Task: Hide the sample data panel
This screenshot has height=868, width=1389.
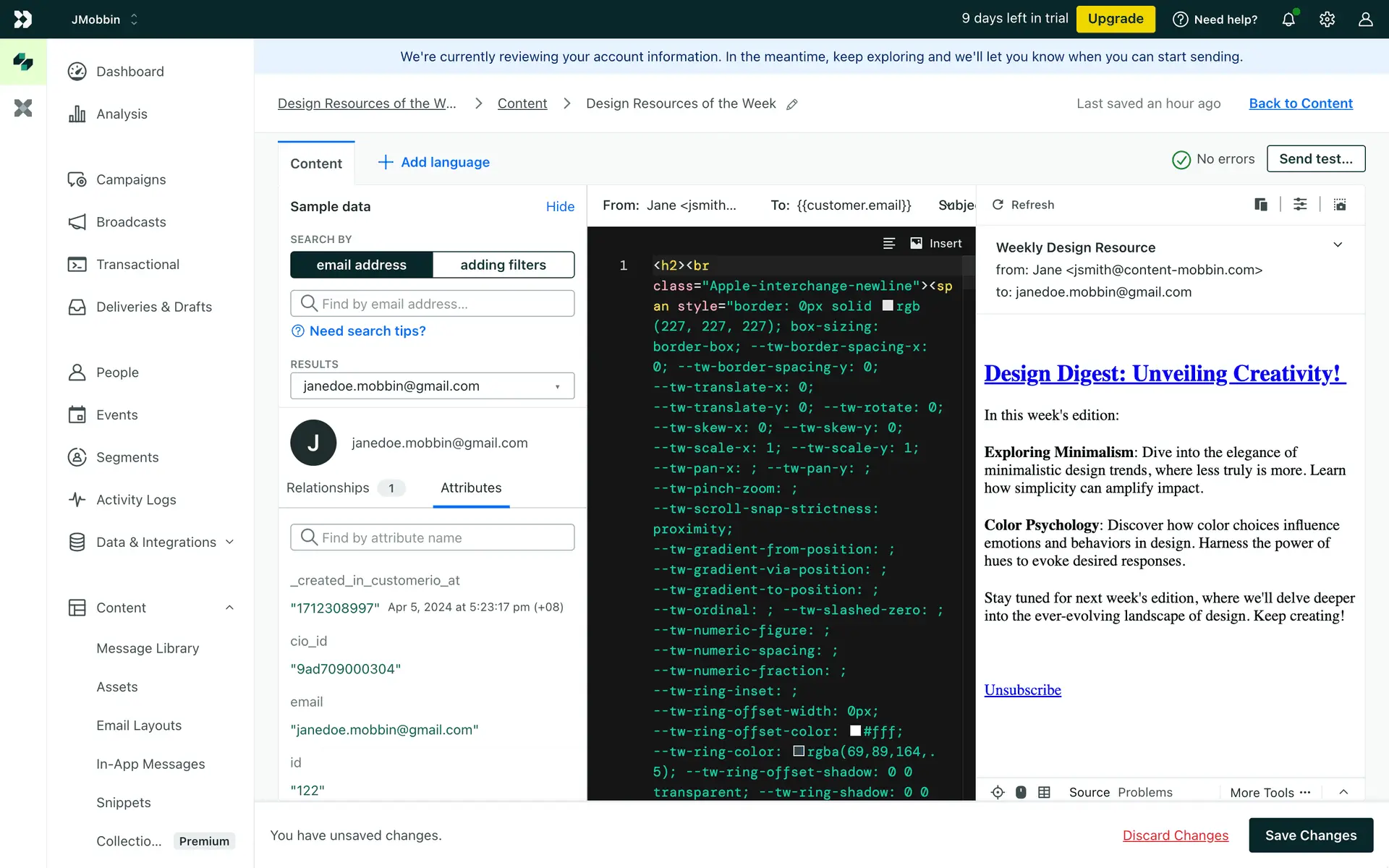Action: coord(560,207)
